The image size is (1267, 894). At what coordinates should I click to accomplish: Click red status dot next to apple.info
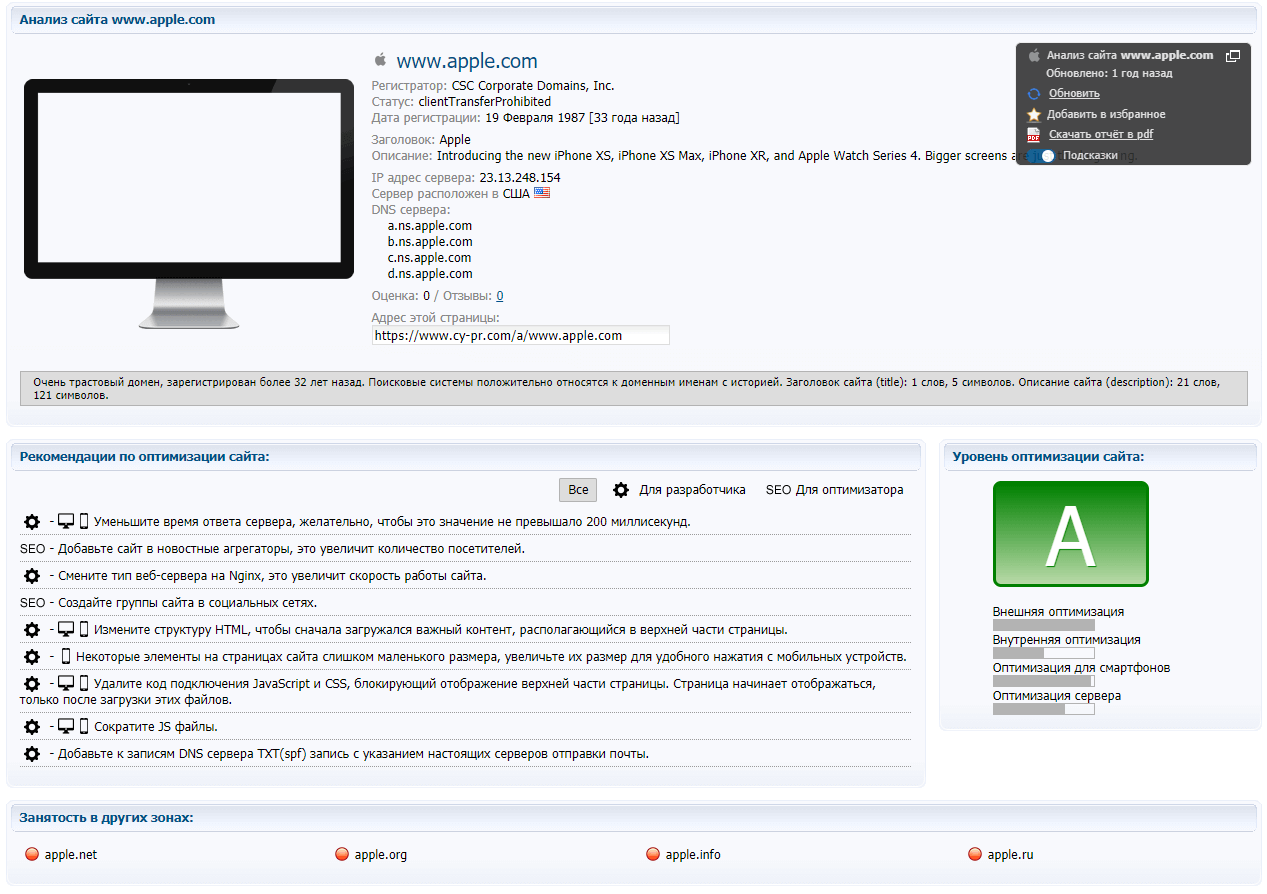(x=653, y=854)
